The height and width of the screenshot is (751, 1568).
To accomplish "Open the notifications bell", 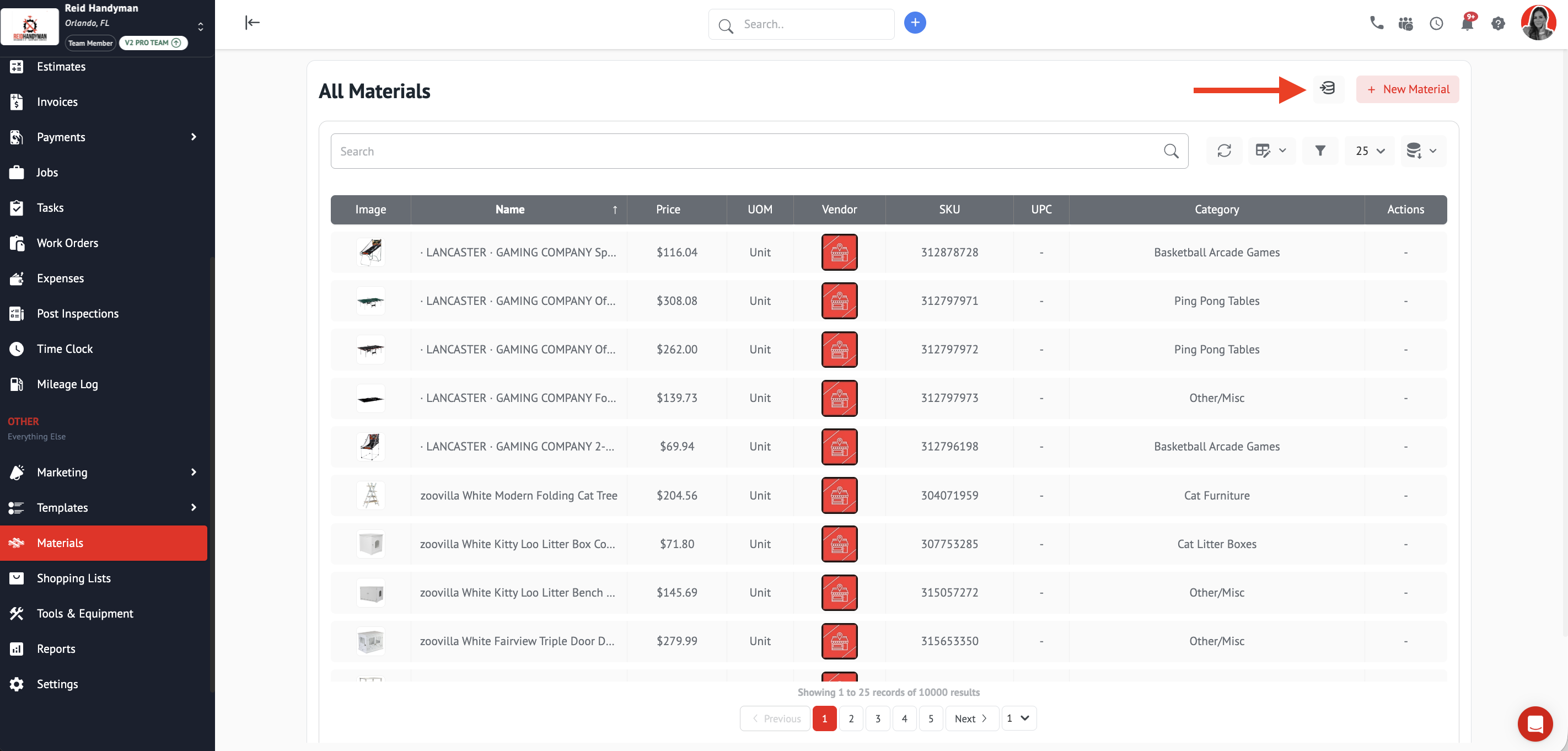I will [1467, 24].
